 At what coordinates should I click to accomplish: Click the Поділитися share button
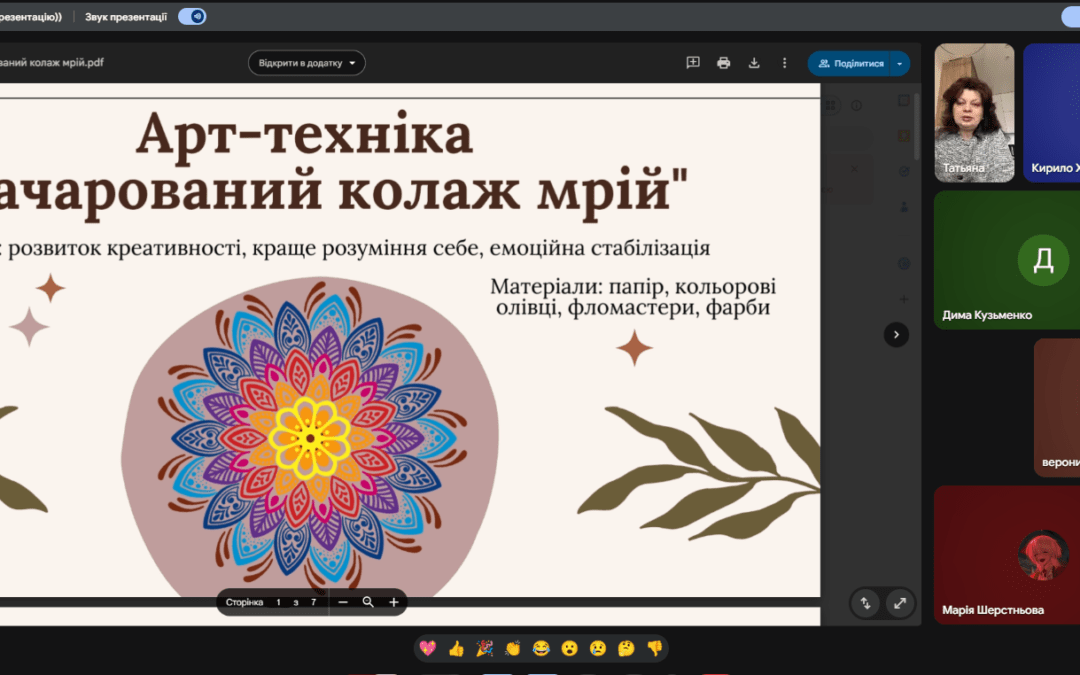click(x=849, y=63)
